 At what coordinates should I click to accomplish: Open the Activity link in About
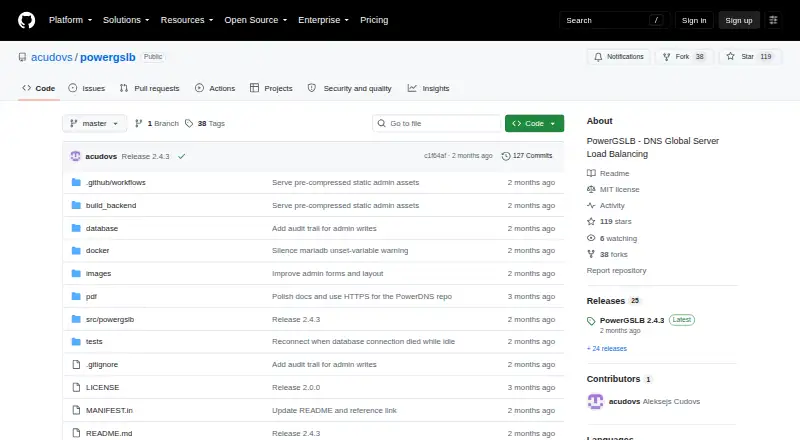coord(606,206)
